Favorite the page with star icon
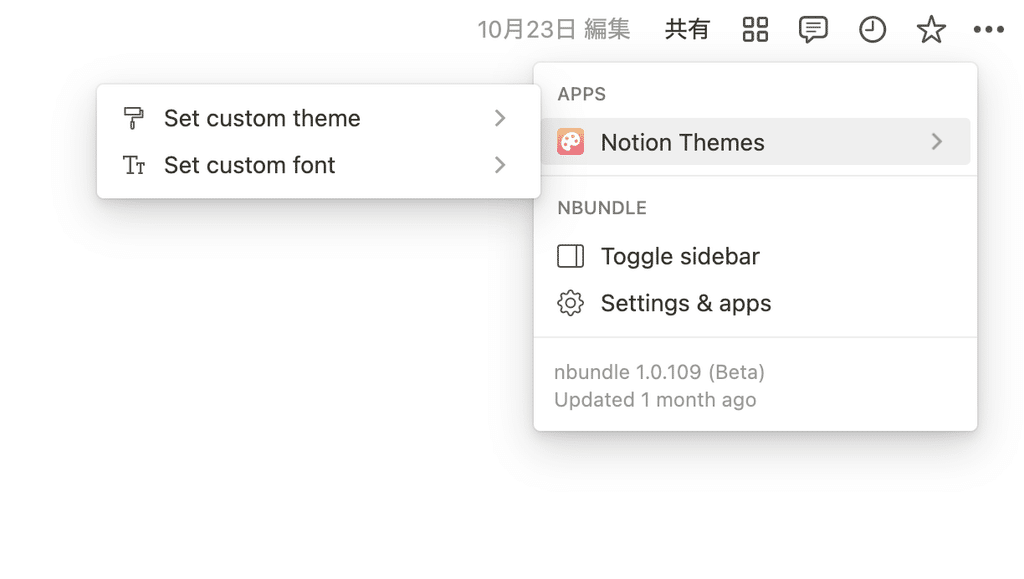The image size is (1024, 579). pyautogui.click(x=931, y=29)
